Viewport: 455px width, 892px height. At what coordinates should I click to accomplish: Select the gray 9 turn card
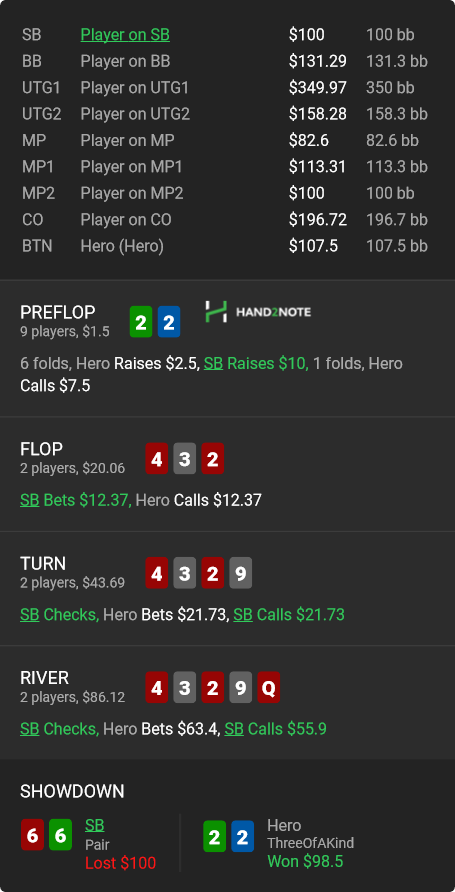241,573
